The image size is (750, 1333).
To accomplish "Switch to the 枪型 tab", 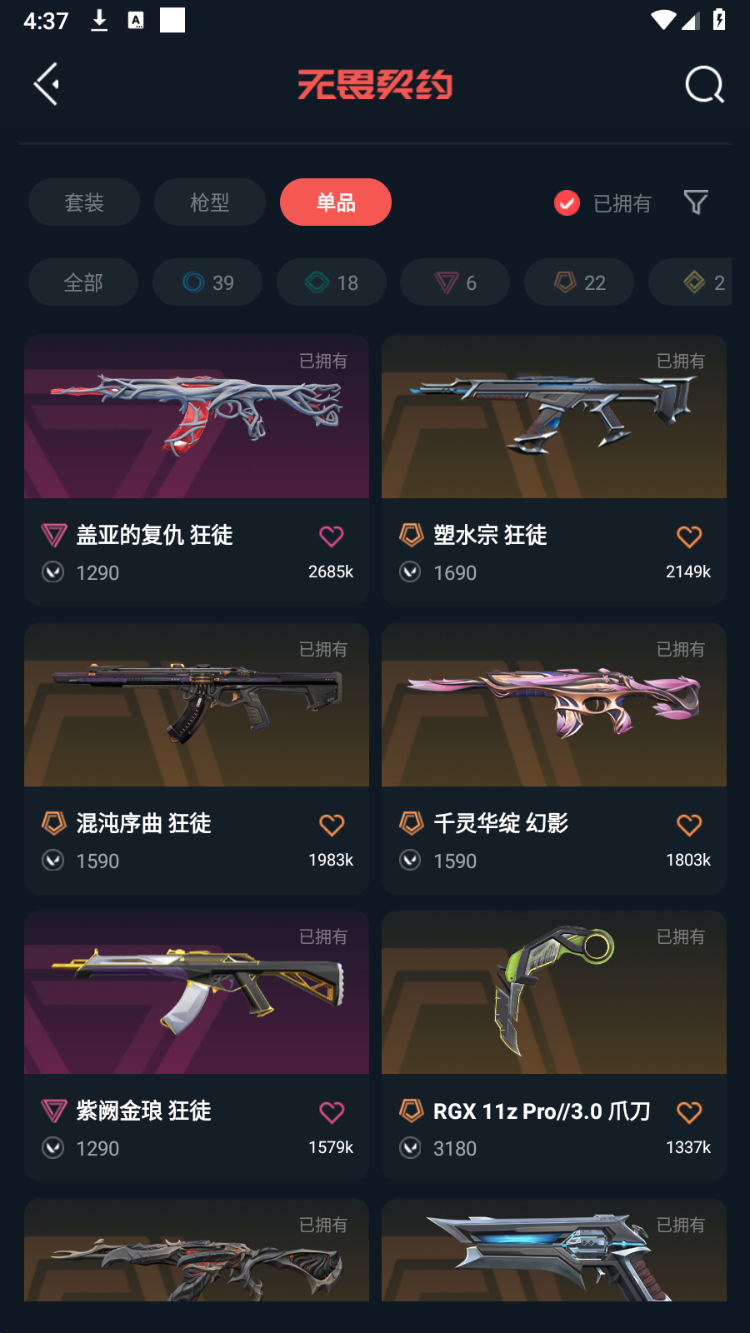I will 210,202.
